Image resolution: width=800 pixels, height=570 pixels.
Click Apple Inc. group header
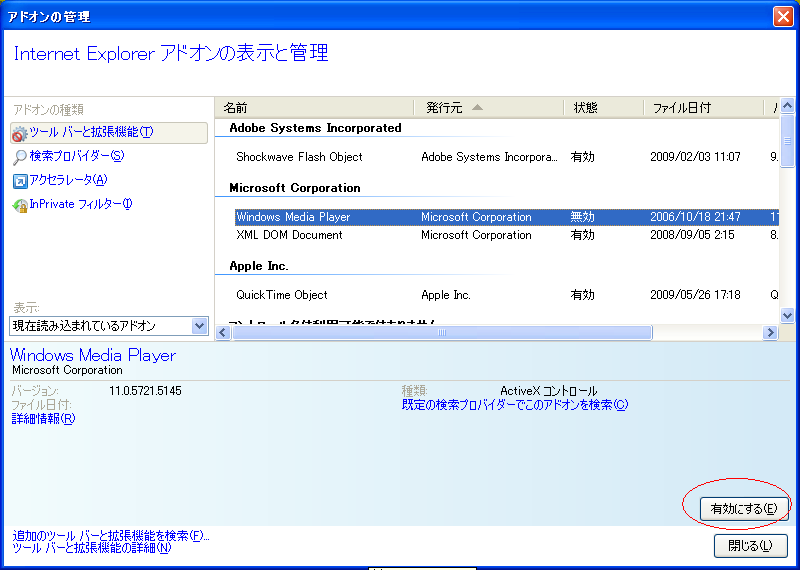(259, 266)
